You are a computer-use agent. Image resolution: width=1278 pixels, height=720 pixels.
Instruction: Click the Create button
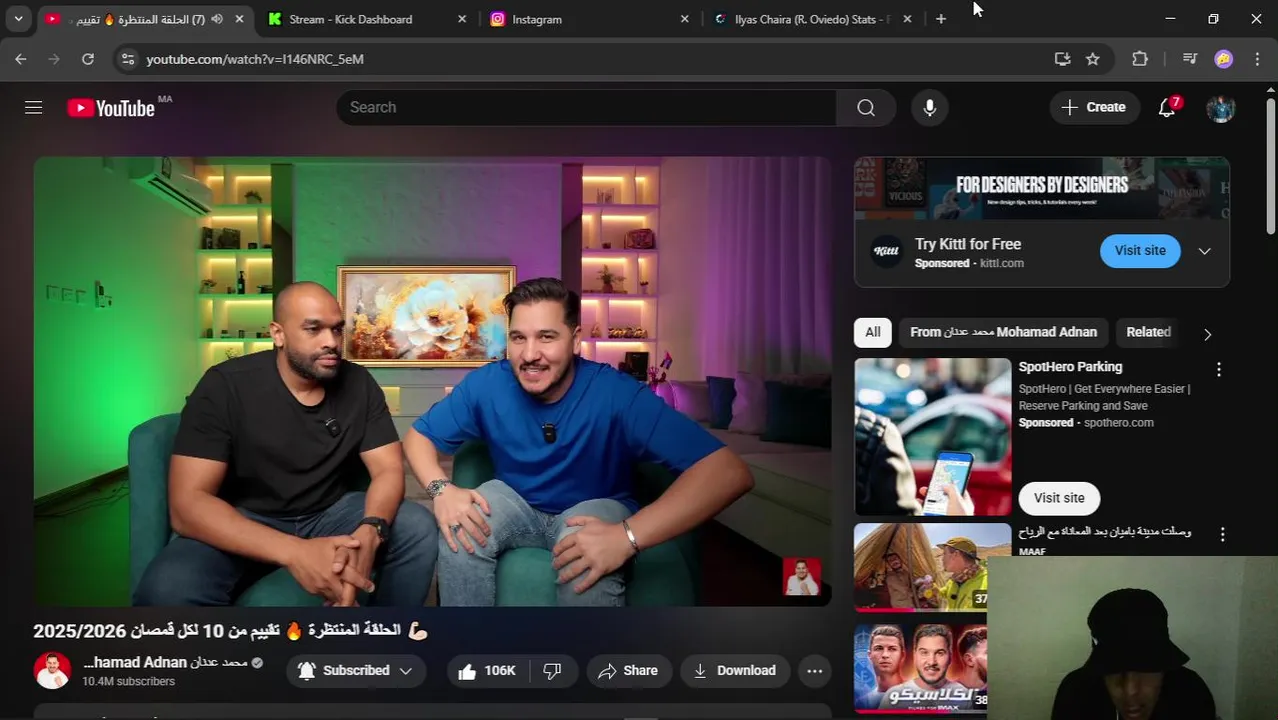click(1094, 107)
